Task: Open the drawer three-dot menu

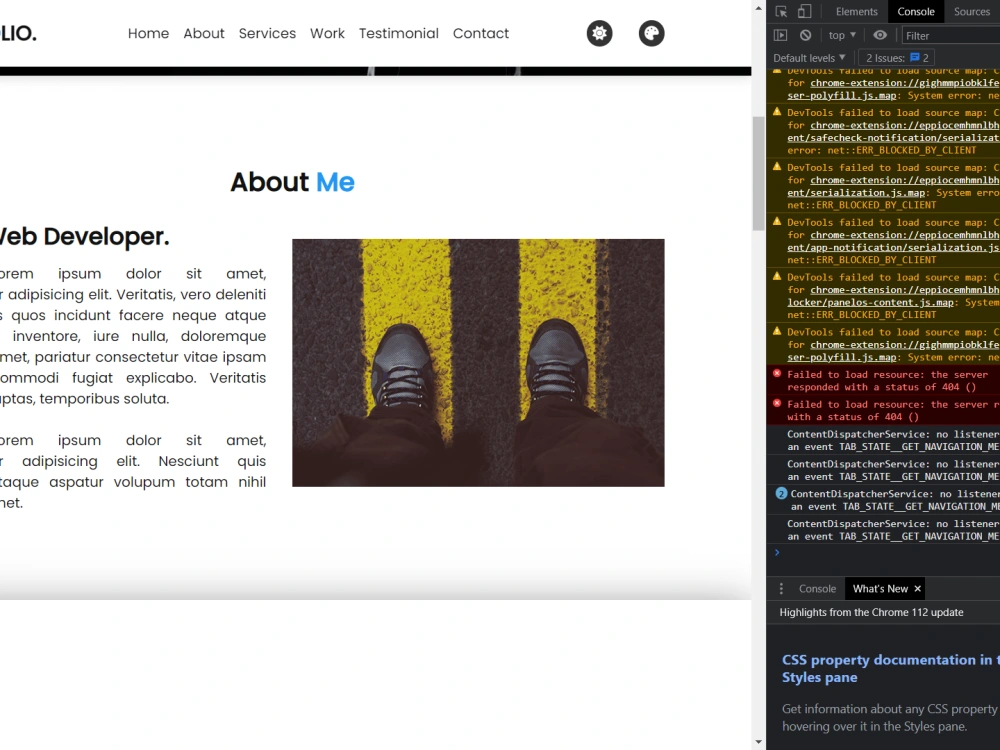Action: coord(781,589)
